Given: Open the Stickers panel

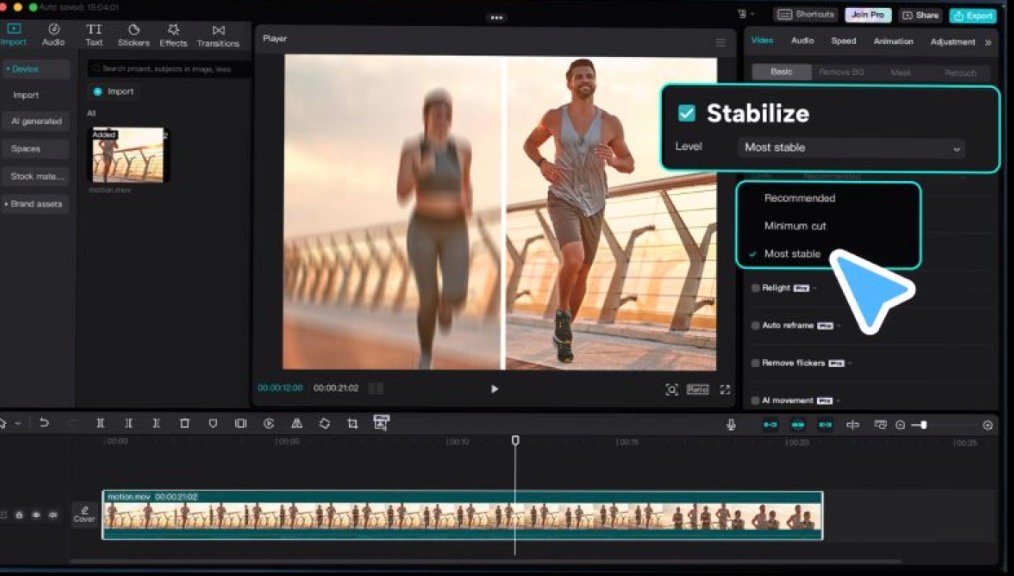Looking at the screenshot, I should tap(133, 35).
